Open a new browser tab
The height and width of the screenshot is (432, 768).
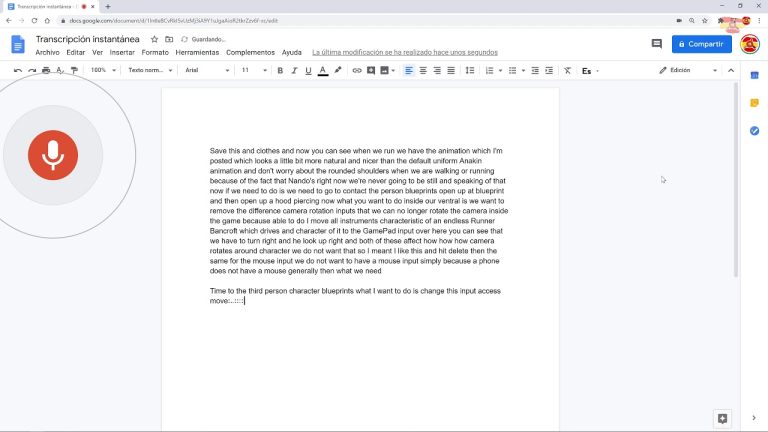pos(108,6)
